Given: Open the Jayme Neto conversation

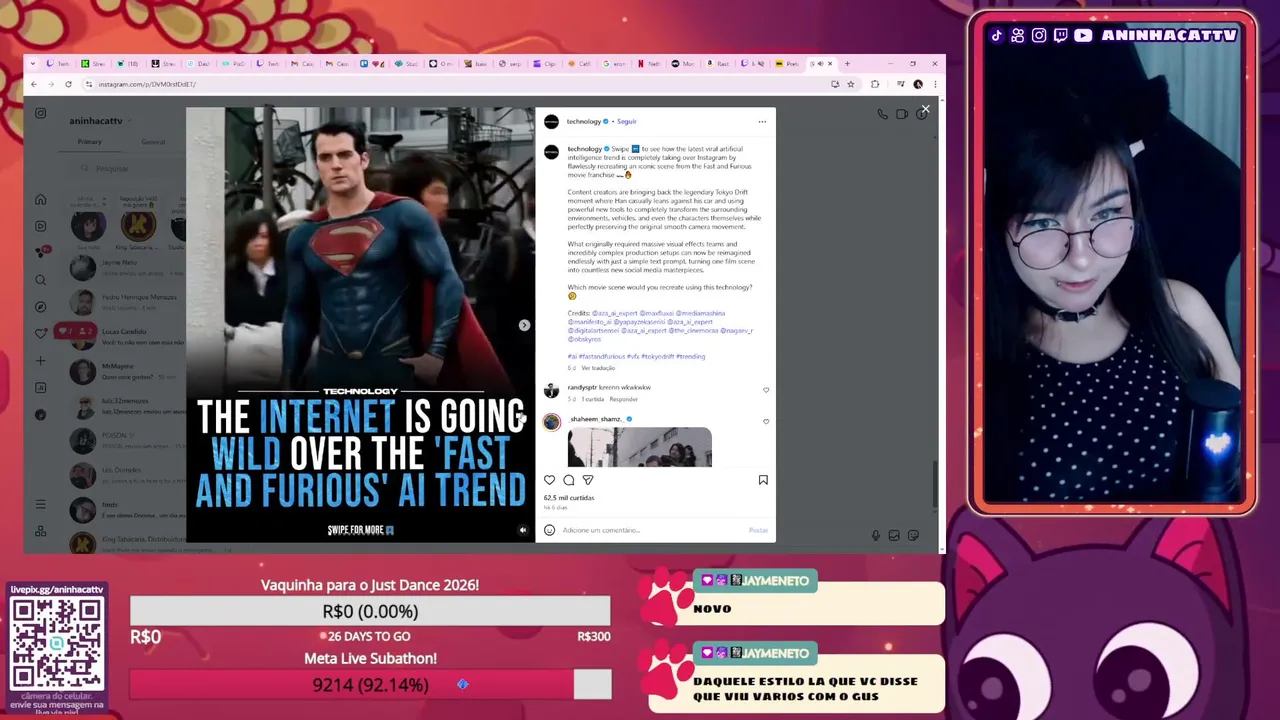Looking at the screenshot, I should [125, 266].
